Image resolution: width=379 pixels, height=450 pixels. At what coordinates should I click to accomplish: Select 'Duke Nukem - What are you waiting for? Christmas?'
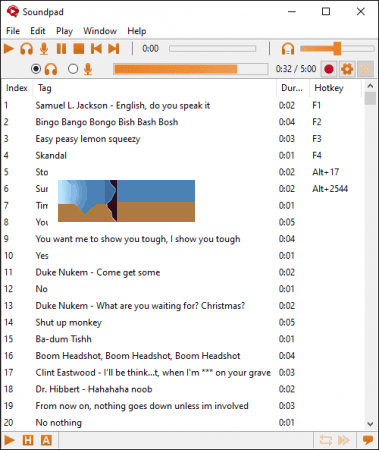tap(182, 306)
